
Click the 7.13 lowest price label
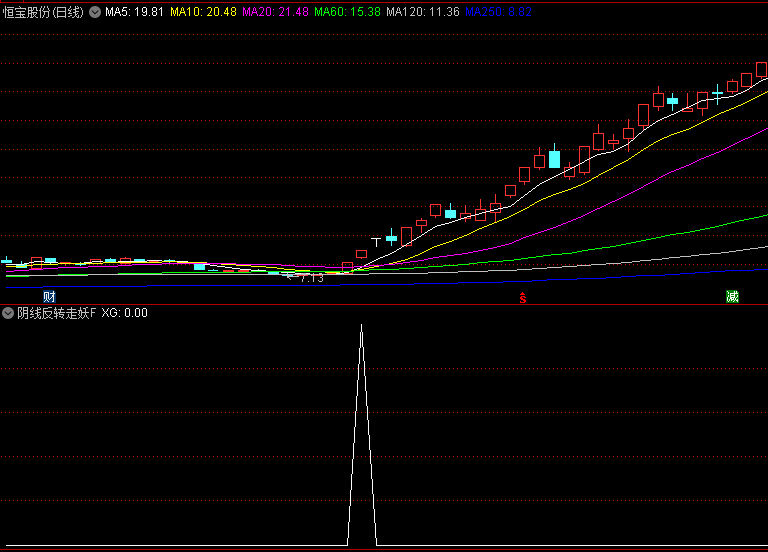pyautogui.click(x=311, y=278)
